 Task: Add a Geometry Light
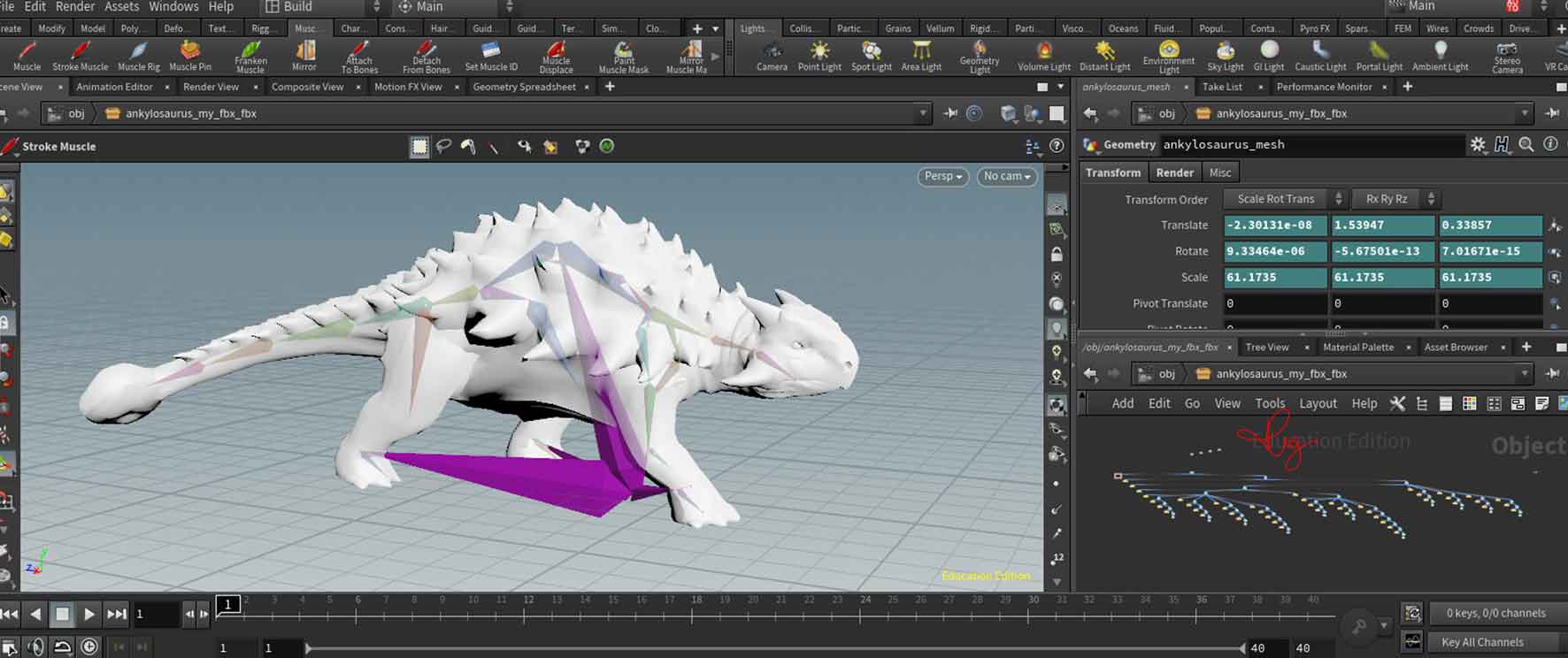(x=980, y=57)
